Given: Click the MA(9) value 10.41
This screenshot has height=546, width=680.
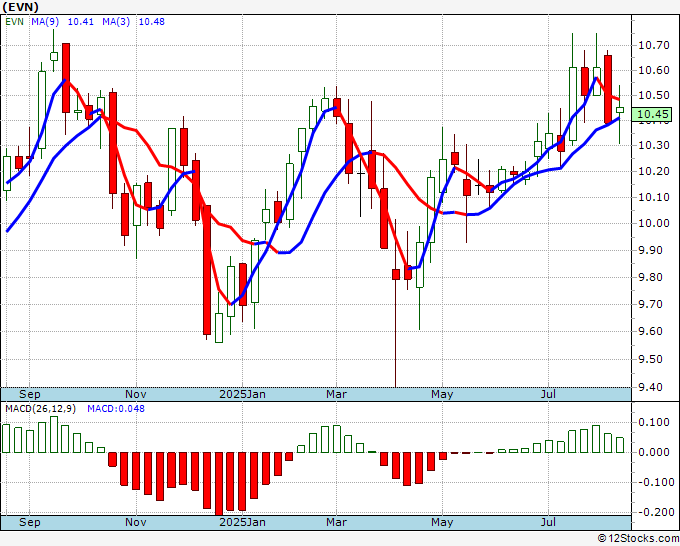Looking at the screenshot, I should click(81, 22).
